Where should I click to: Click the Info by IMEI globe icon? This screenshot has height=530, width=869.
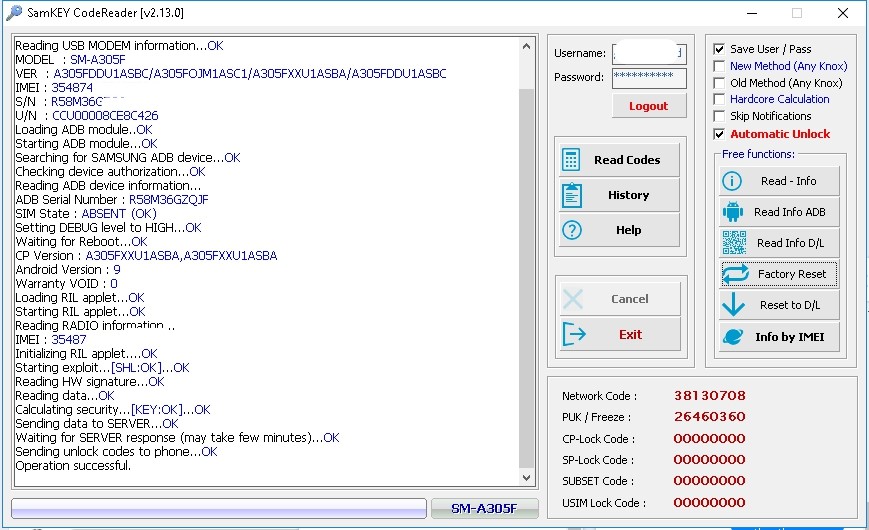(x=733, y=337)
